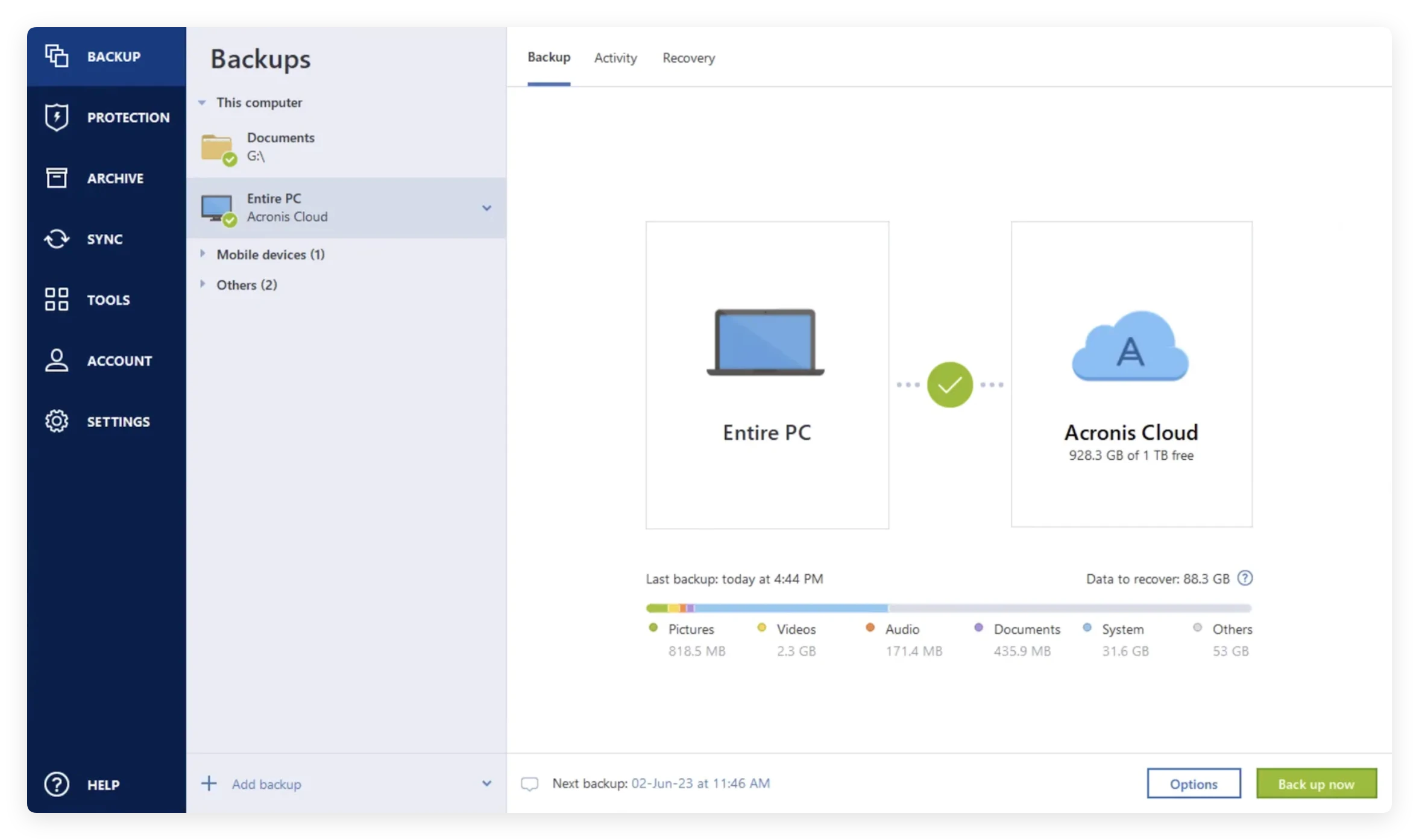Click the purple Documents legend dot
The height and width of the screenshot is (840, 1419).
click(978, 627)
